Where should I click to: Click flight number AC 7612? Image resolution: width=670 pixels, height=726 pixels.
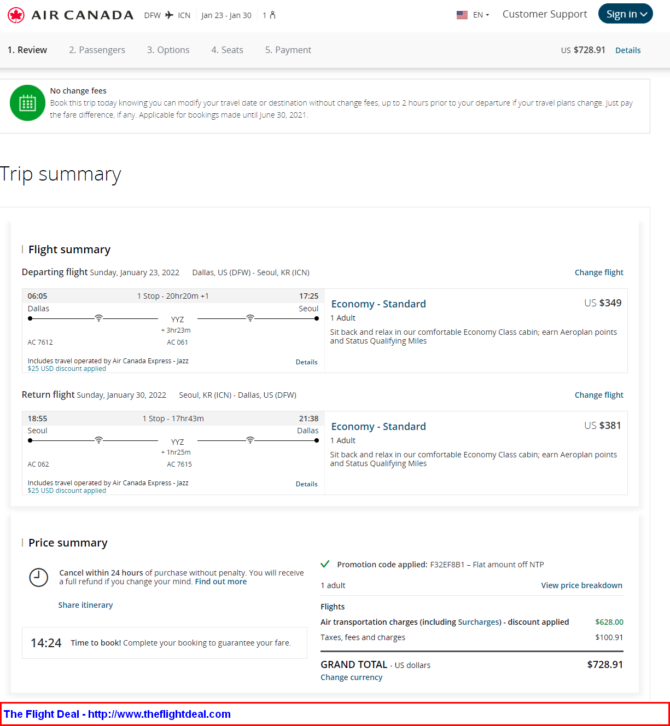40,342
